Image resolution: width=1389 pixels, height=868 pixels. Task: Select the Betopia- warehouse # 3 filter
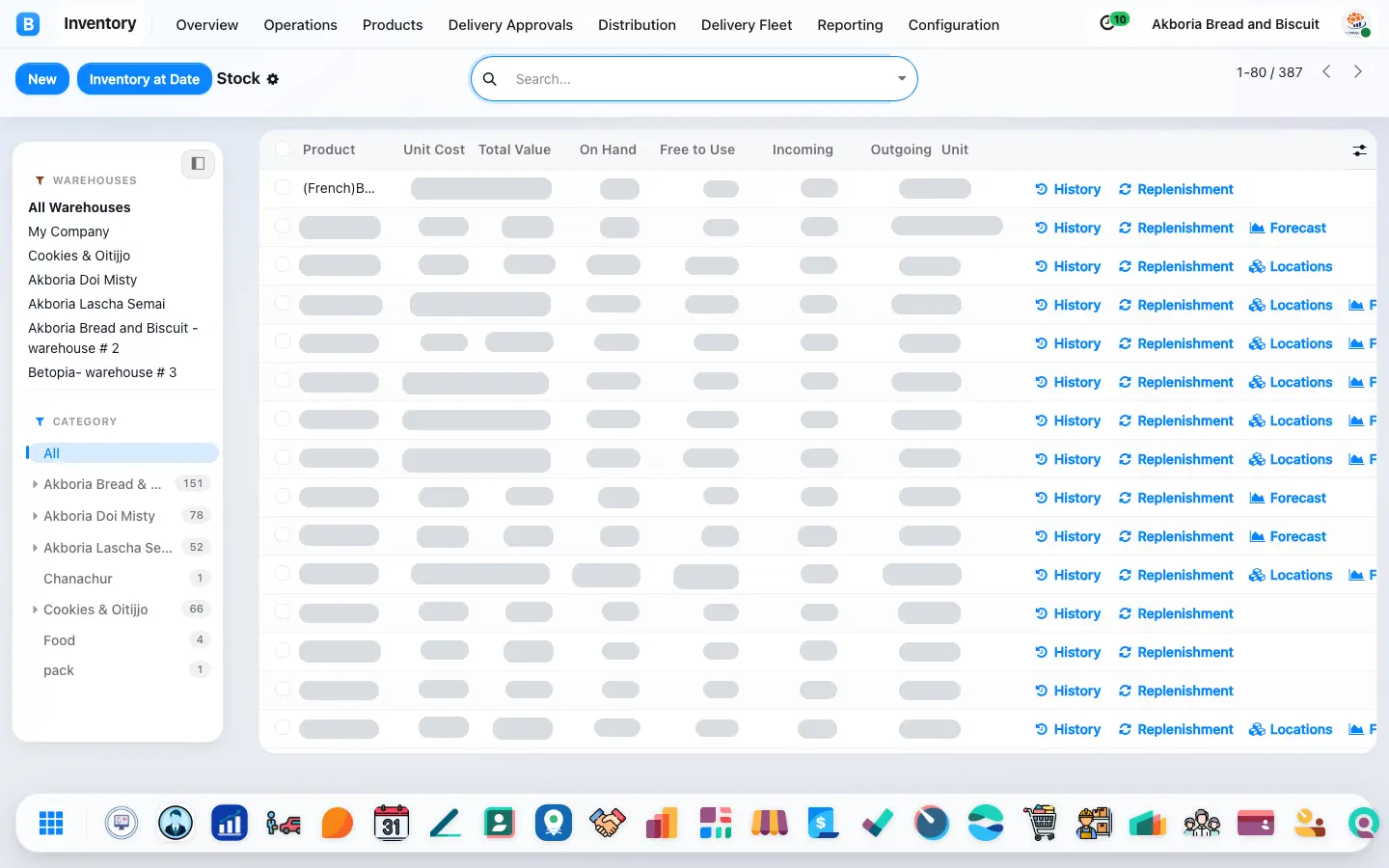(102, 372)
